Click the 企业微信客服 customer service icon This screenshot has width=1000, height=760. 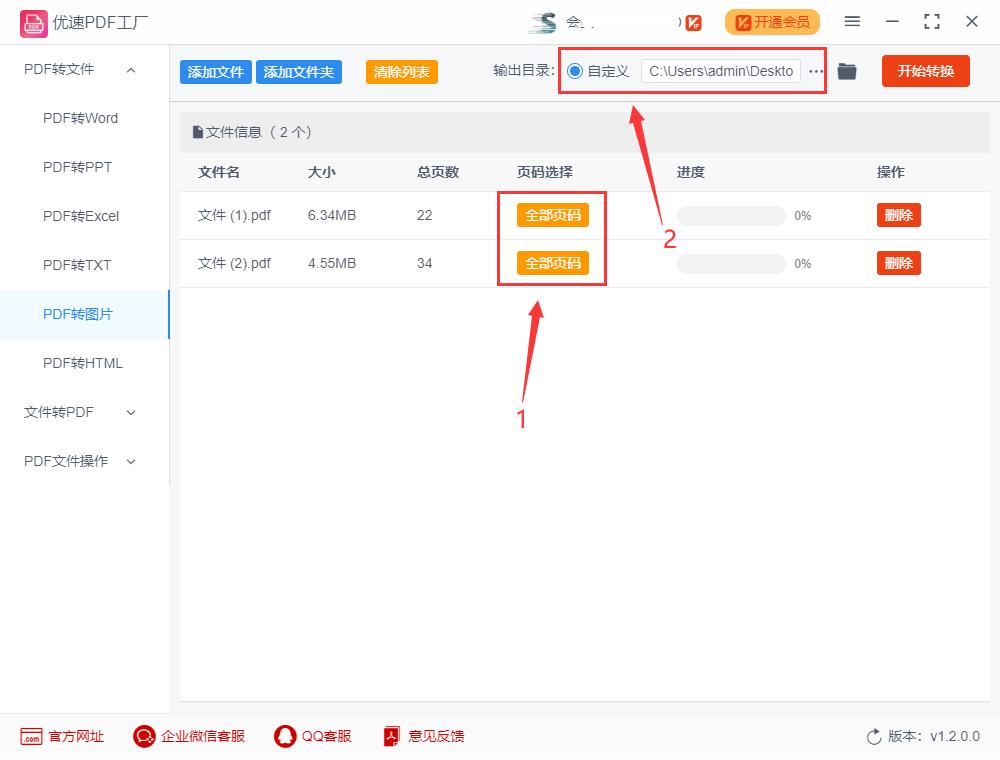(x=143, y=736)
